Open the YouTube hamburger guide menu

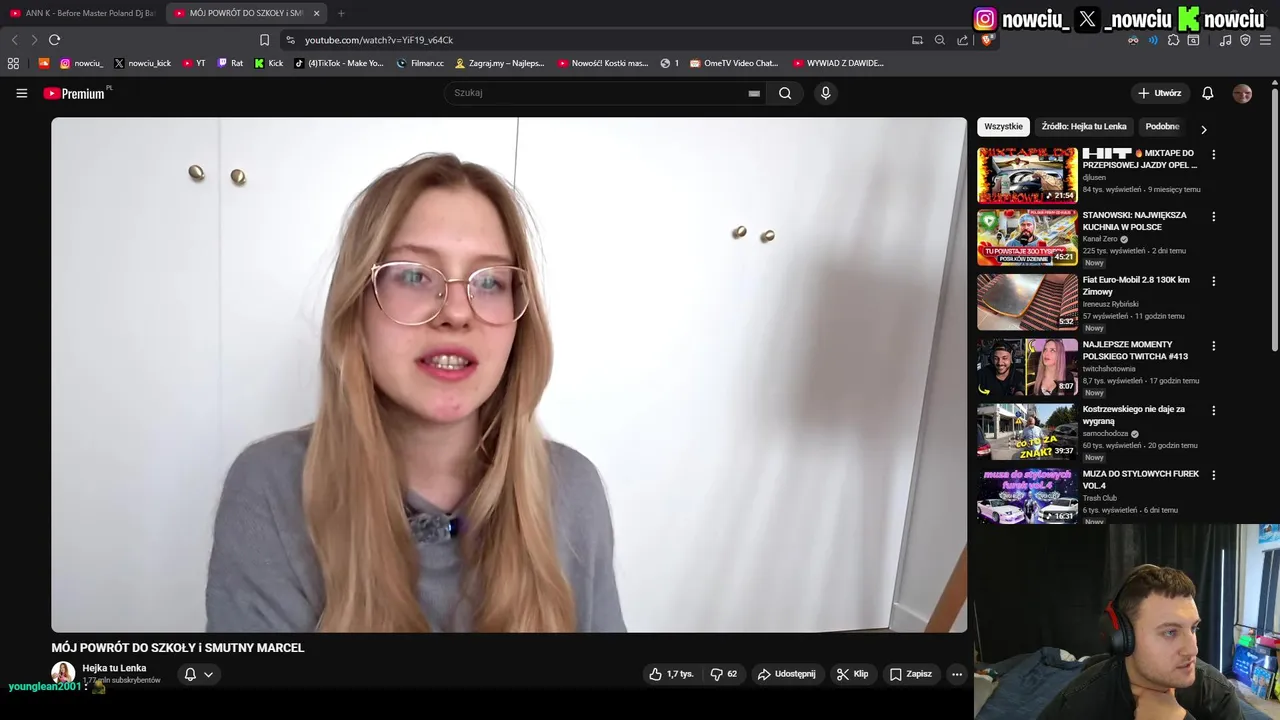[x=22, y=93]
